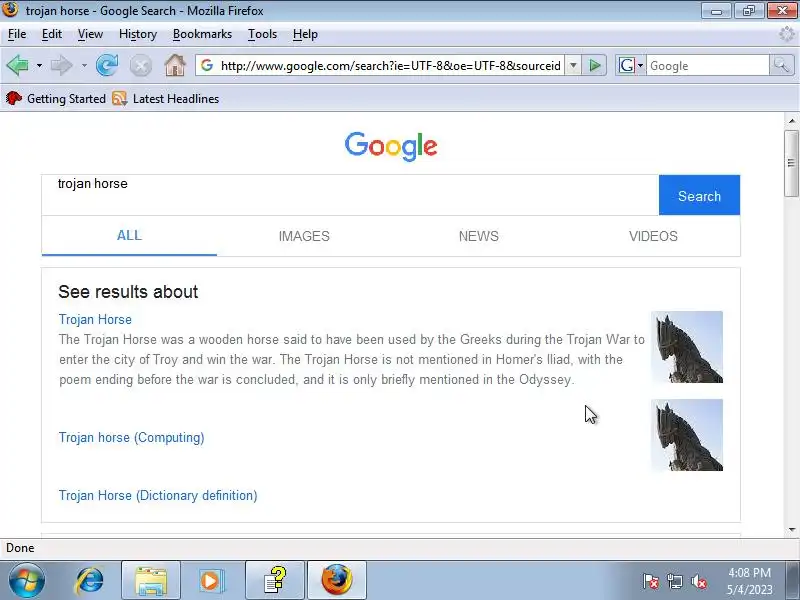
Task: Open the View menu
Action: pyautogui.click(x=90, y=34)
